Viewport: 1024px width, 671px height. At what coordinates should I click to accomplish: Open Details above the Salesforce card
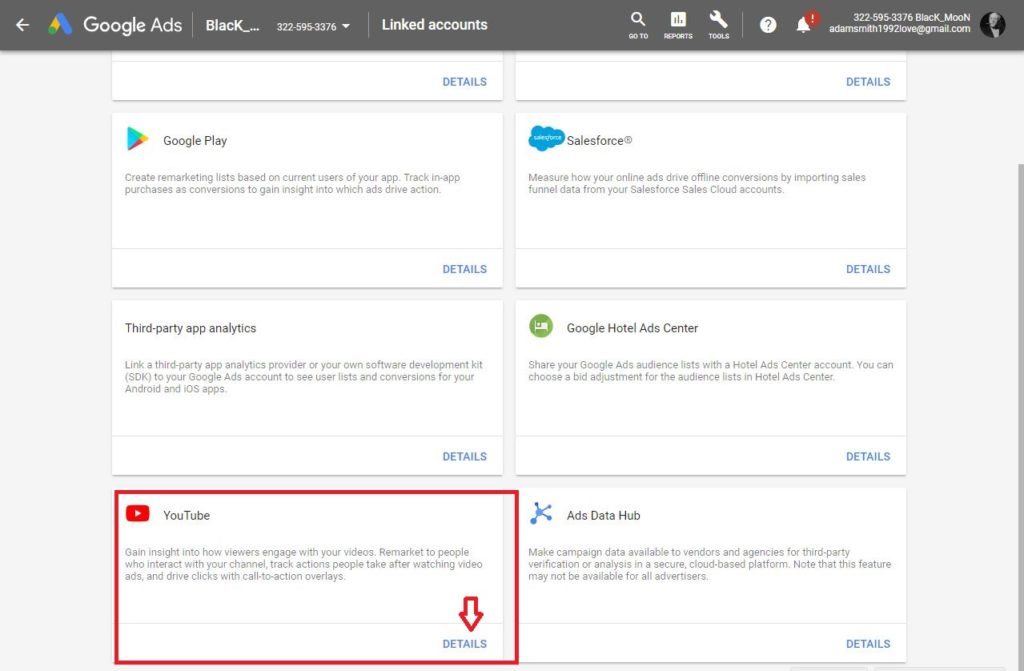tap(868, 82)
